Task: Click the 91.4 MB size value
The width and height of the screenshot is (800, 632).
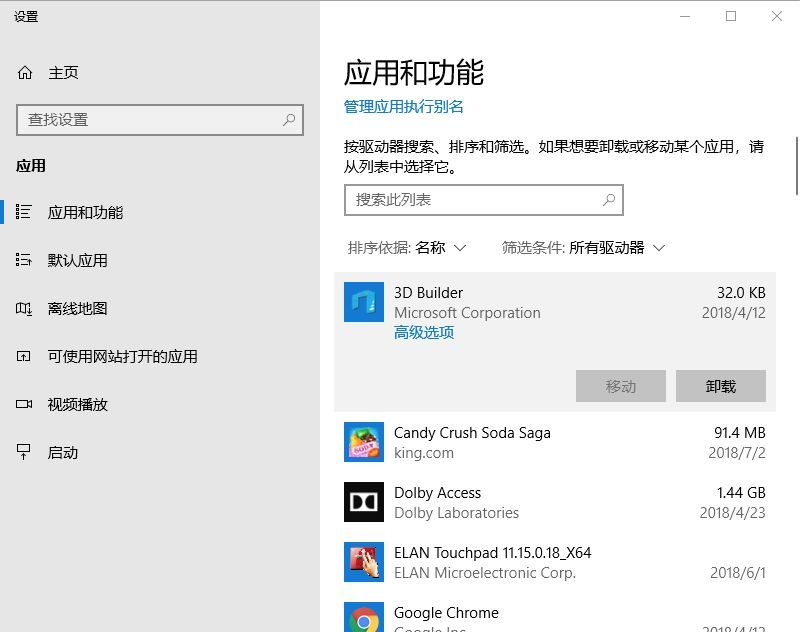Action: (740, 433)
